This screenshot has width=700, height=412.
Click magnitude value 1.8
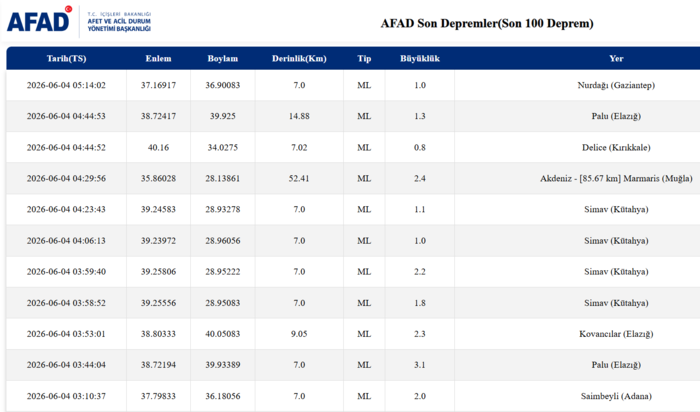[420, 303]
